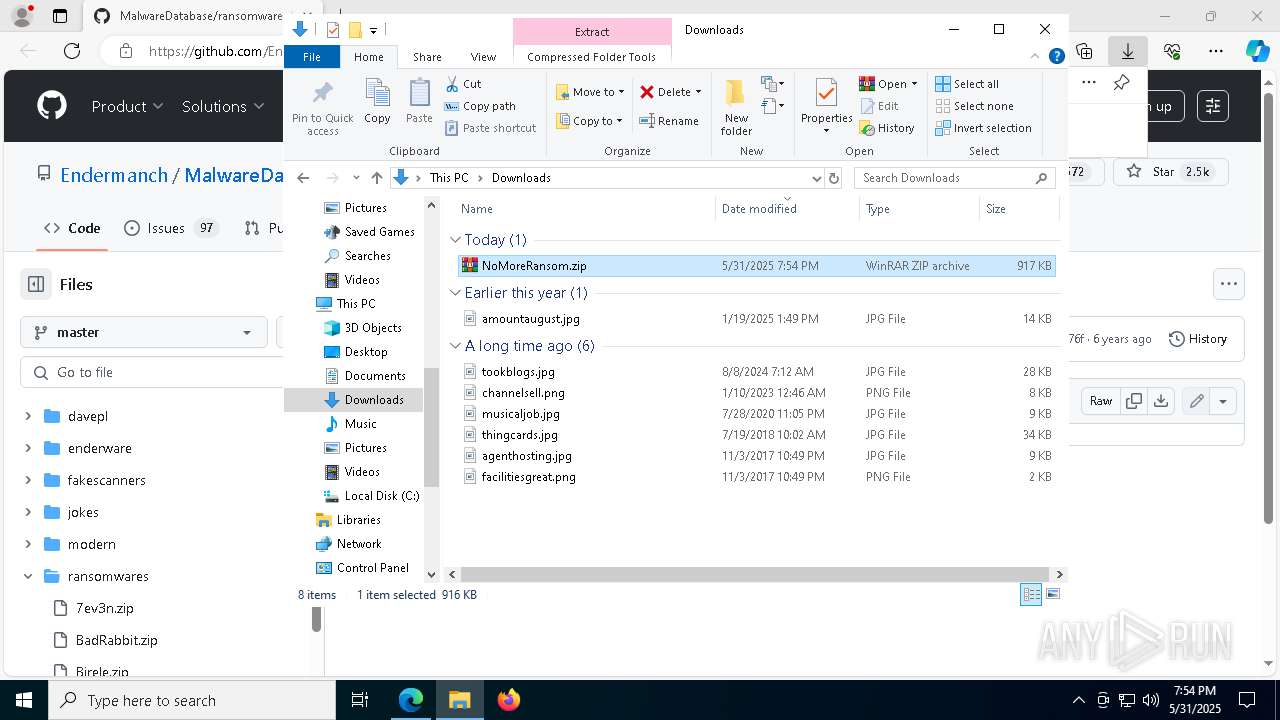Screen dimensions: 1280x720
Task: Open file History from the ribbon
Action: click(886, 128)
